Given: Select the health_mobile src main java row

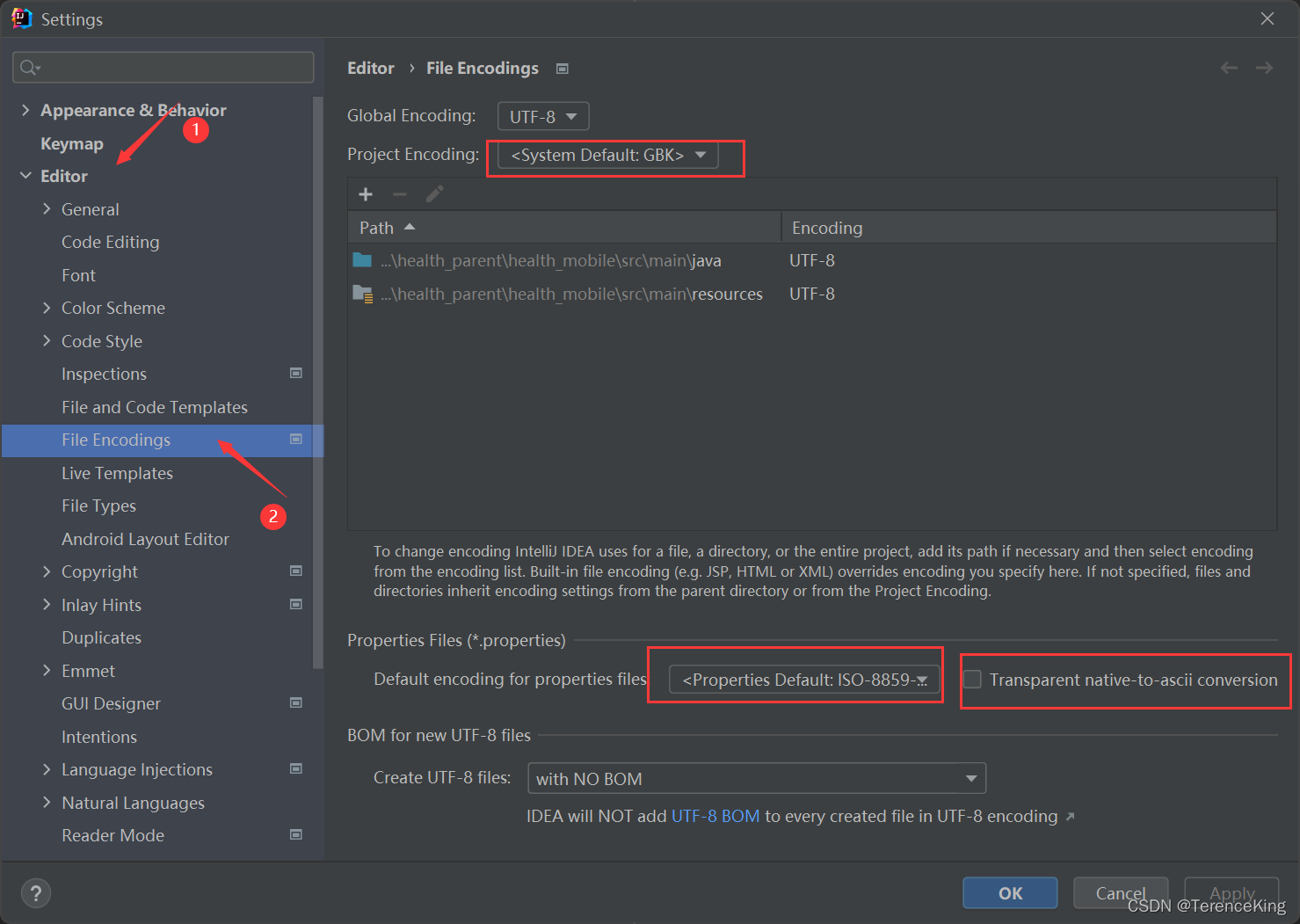Looking at the screenshot, I should tap(812, 260).
